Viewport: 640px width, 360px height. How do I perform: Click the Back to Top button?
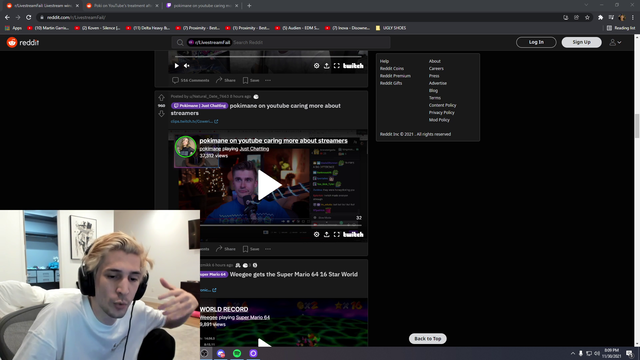428,338
